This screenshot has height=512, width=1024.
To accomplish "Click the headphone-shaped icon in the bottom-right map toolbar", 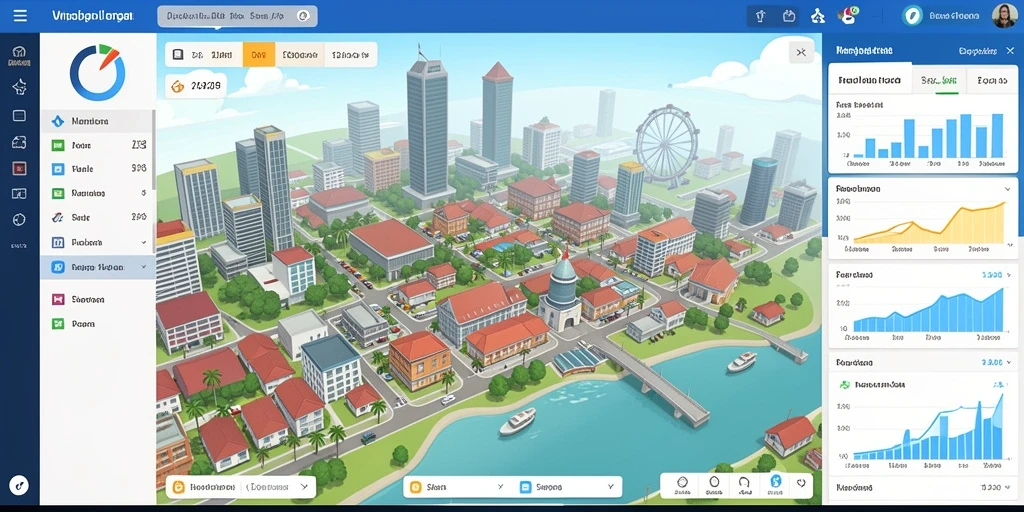I will pyautogui.click(x=744, y=483).
